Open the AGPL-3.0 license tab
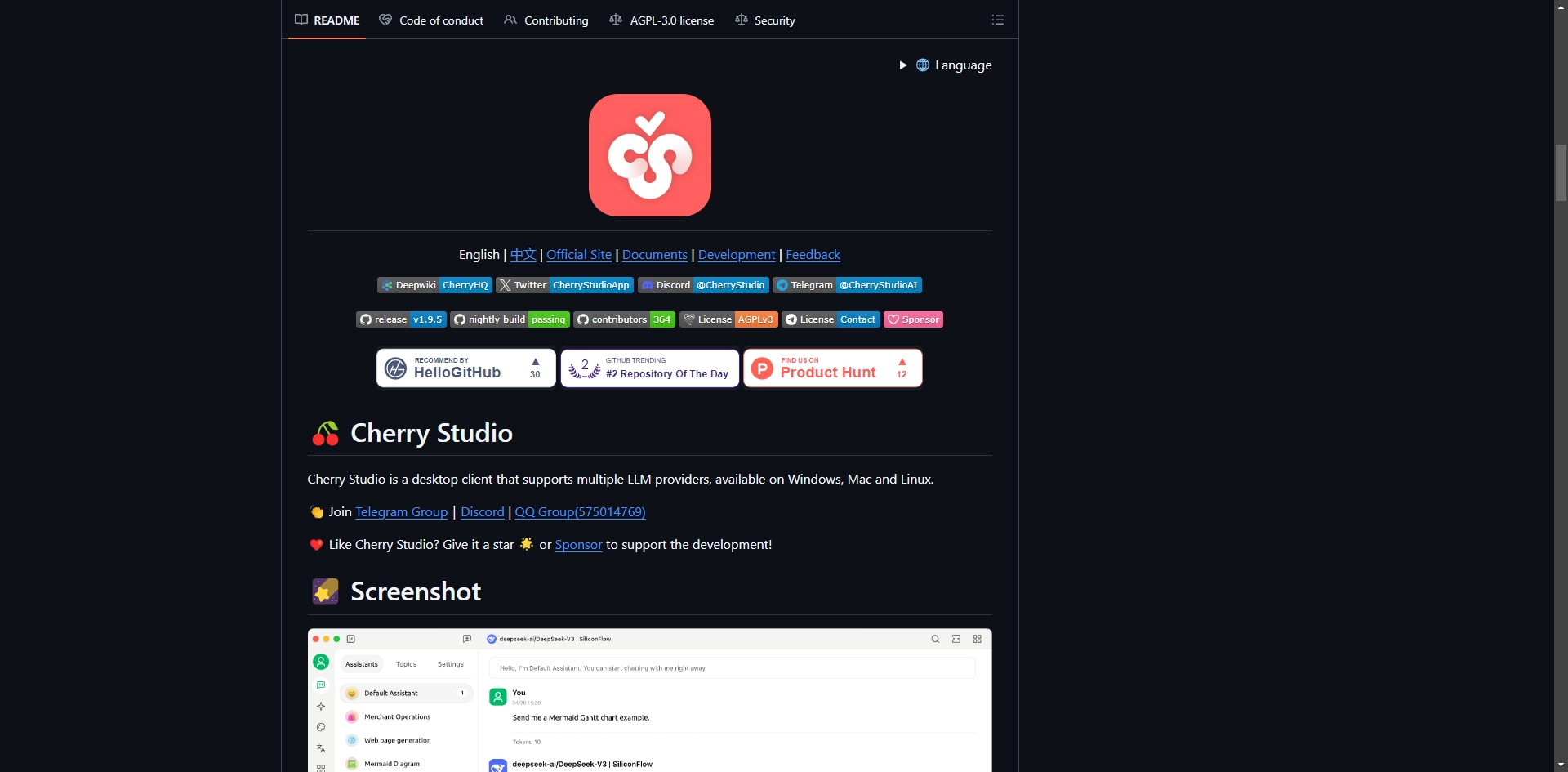The height and width of the screenshot is (772, 1568). tap(661, 20)
